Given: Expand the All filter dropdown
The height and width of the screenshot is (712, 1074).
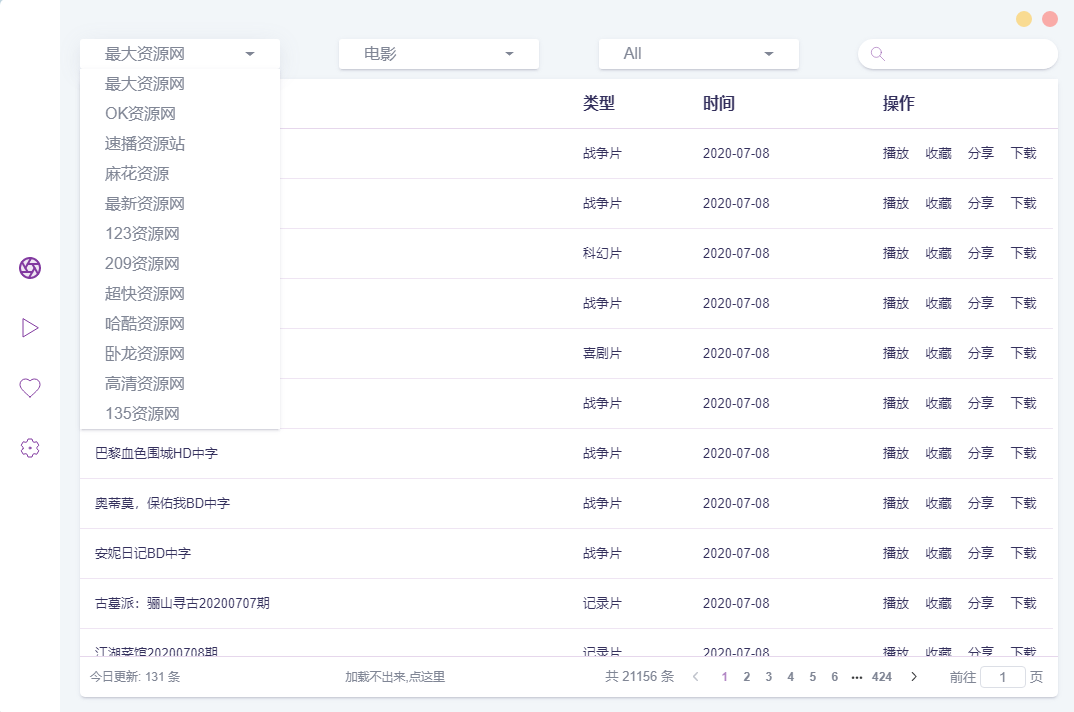Looking at the screenshot, I should tap(698, 54).
